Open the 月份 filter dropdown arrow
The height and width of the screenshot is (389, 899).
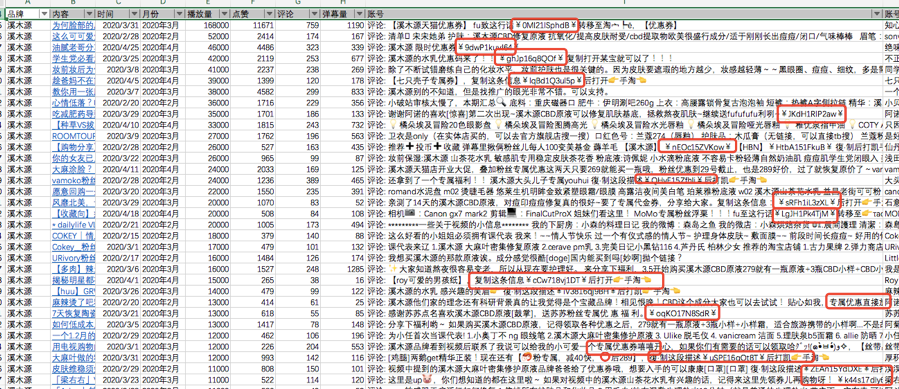point(178,13)
